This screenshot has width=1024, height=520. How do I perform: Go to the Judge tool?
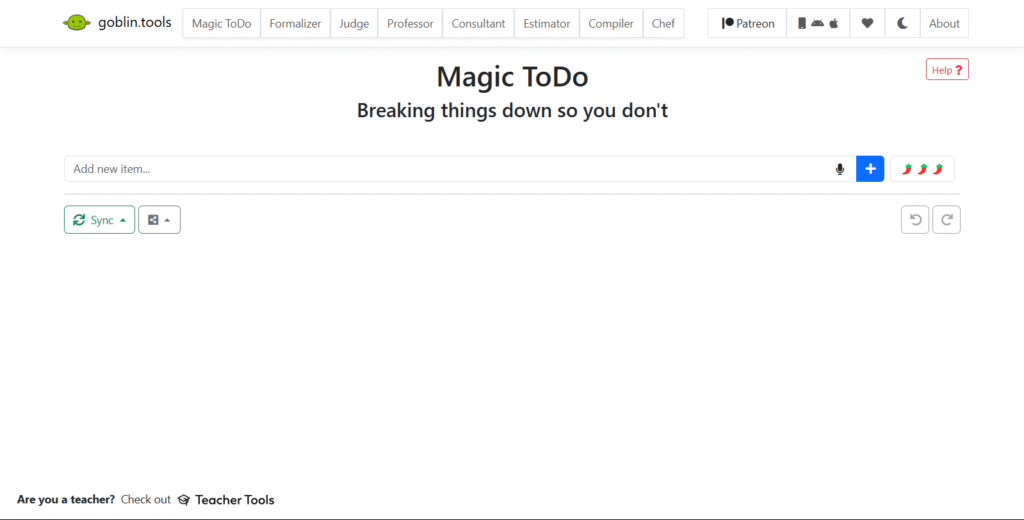click(x=354, y=24)
